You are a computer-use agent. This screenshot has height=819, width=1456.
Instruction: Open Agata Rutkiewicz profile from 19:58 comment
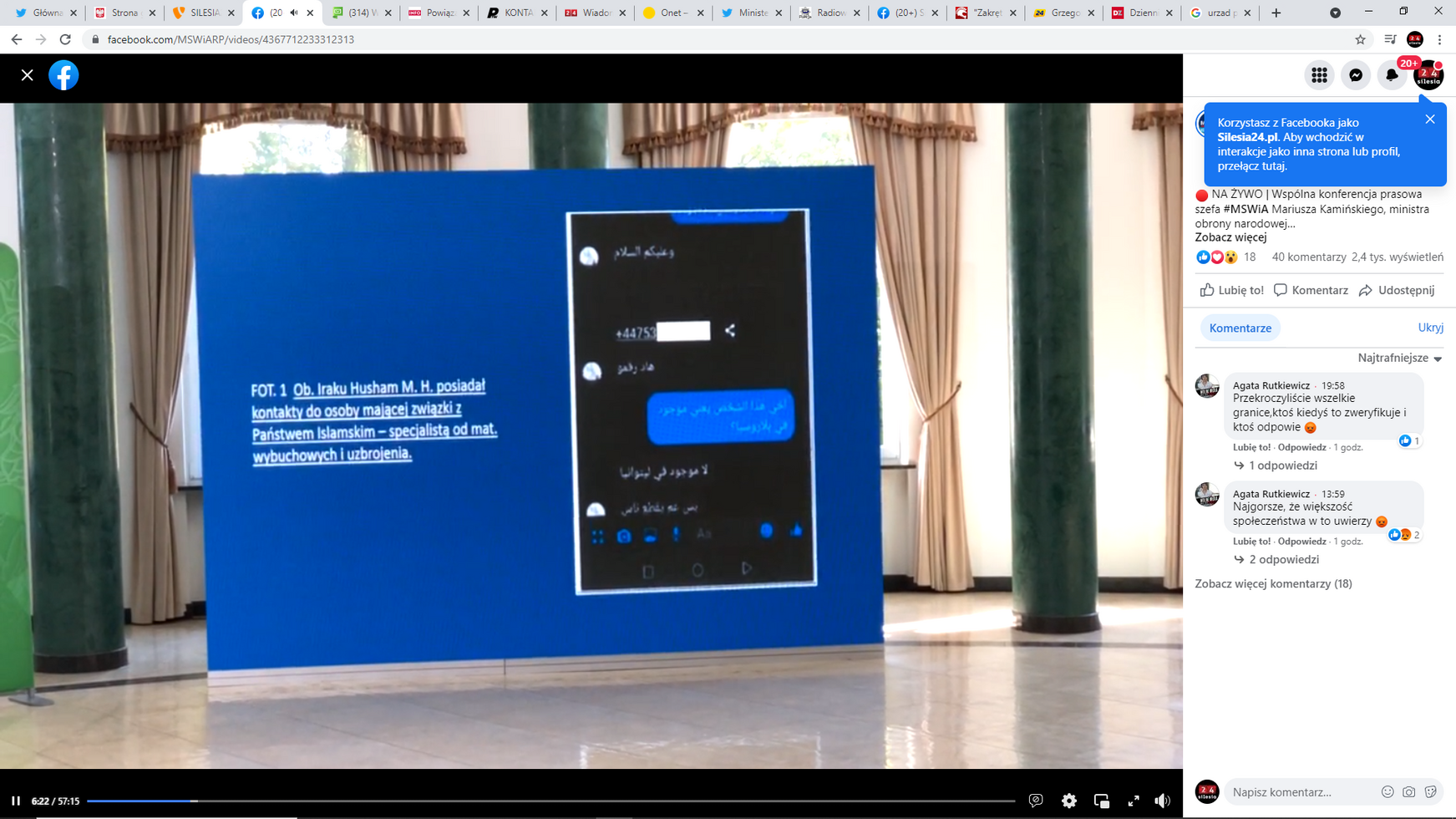point(1271,385)
